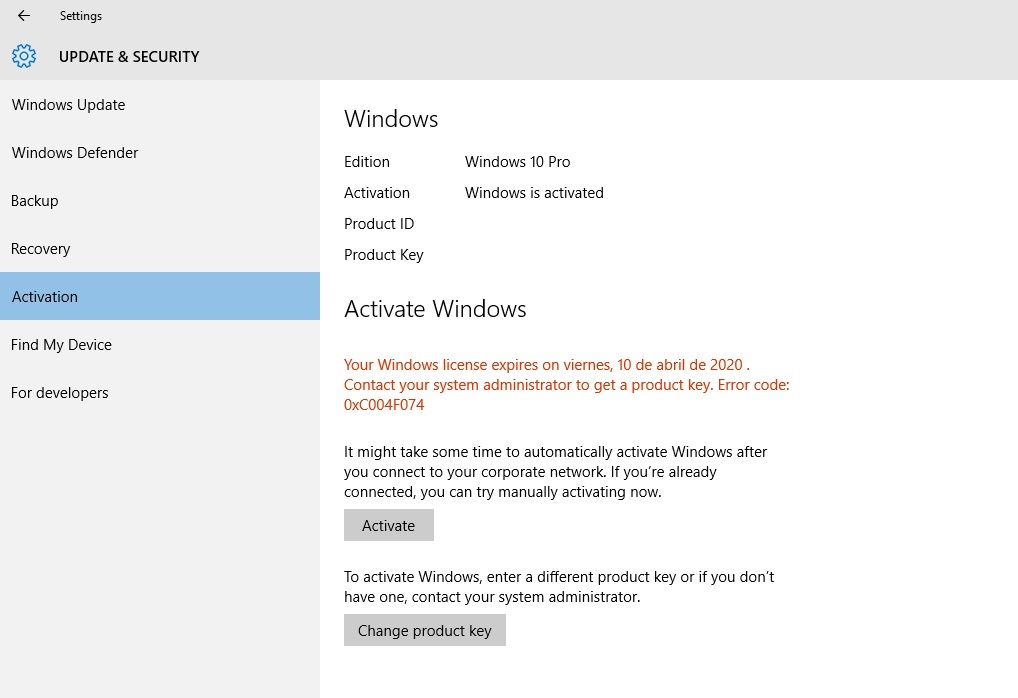Viewport: 1018px width, 698px height.
Task: Click the Edition label
Action: [x=367, y=162]
